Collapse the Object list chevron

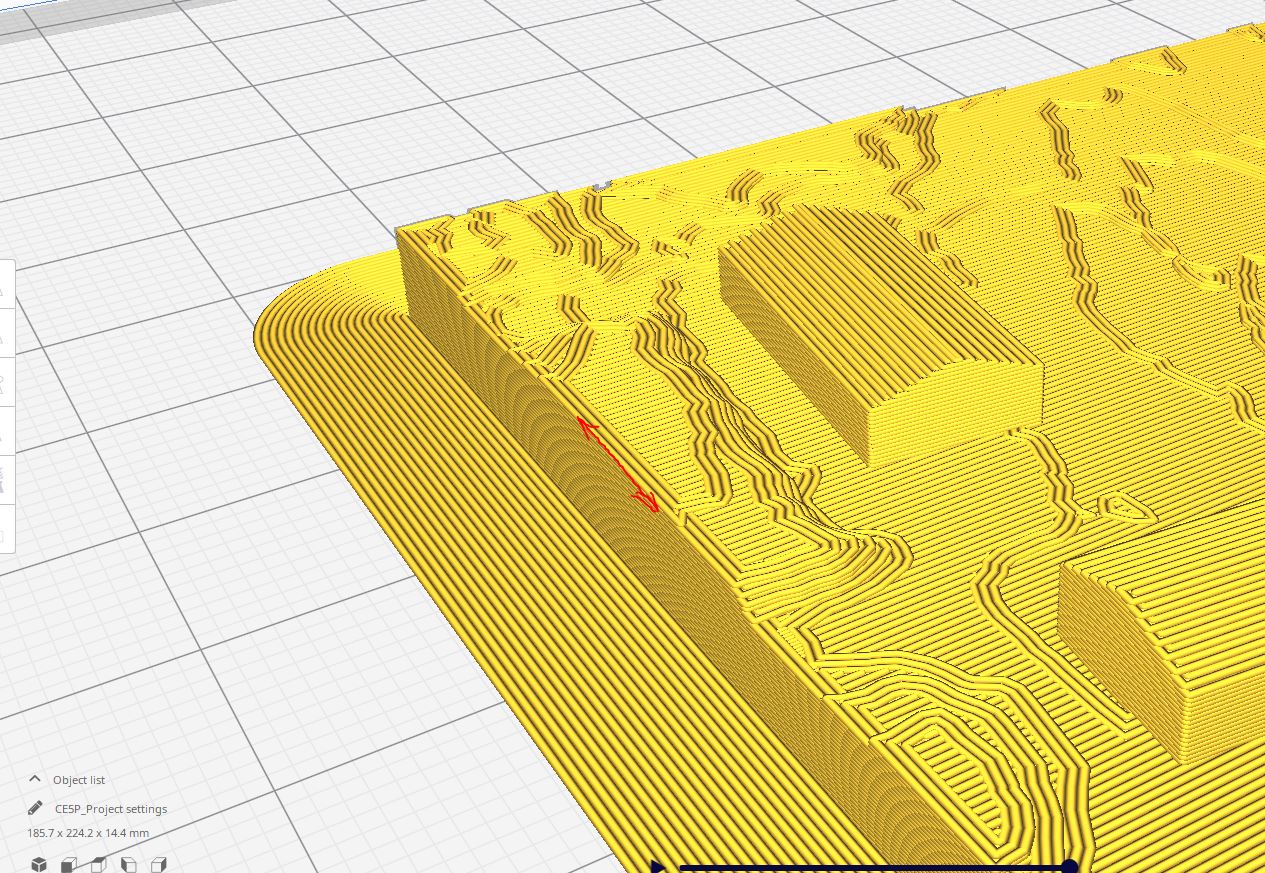(x=35, y=779)
